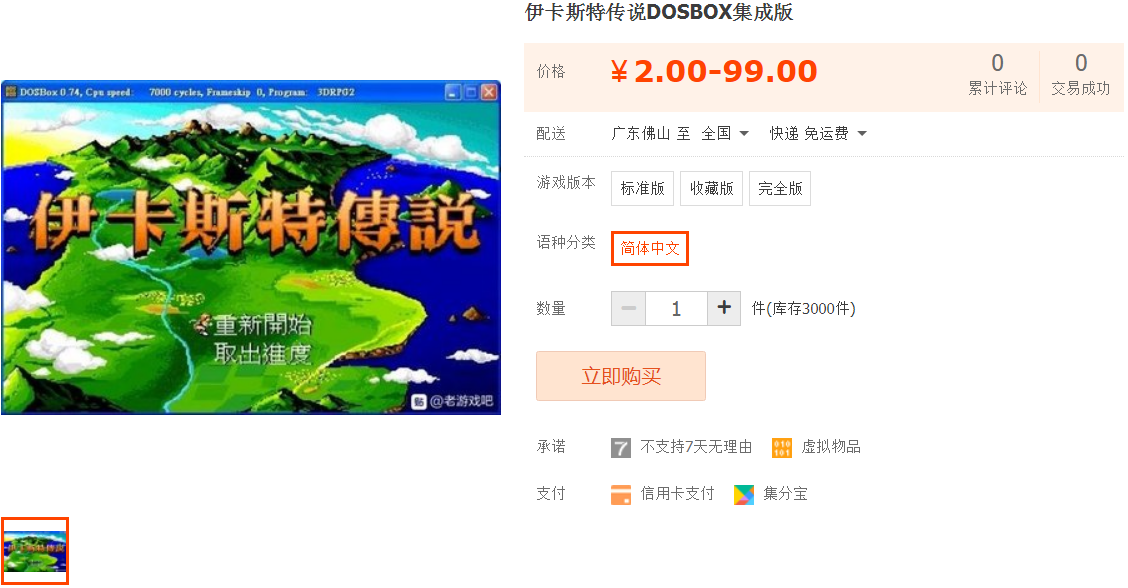Click the credit card payment icon

tap(620, 494)
